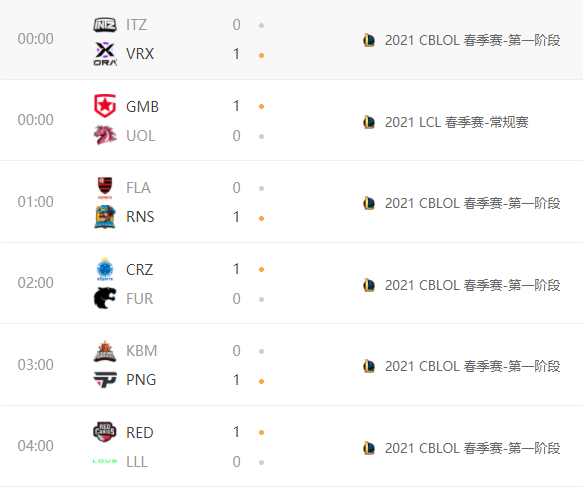Select the RNS team mascot logo

[x=105, y=217]
